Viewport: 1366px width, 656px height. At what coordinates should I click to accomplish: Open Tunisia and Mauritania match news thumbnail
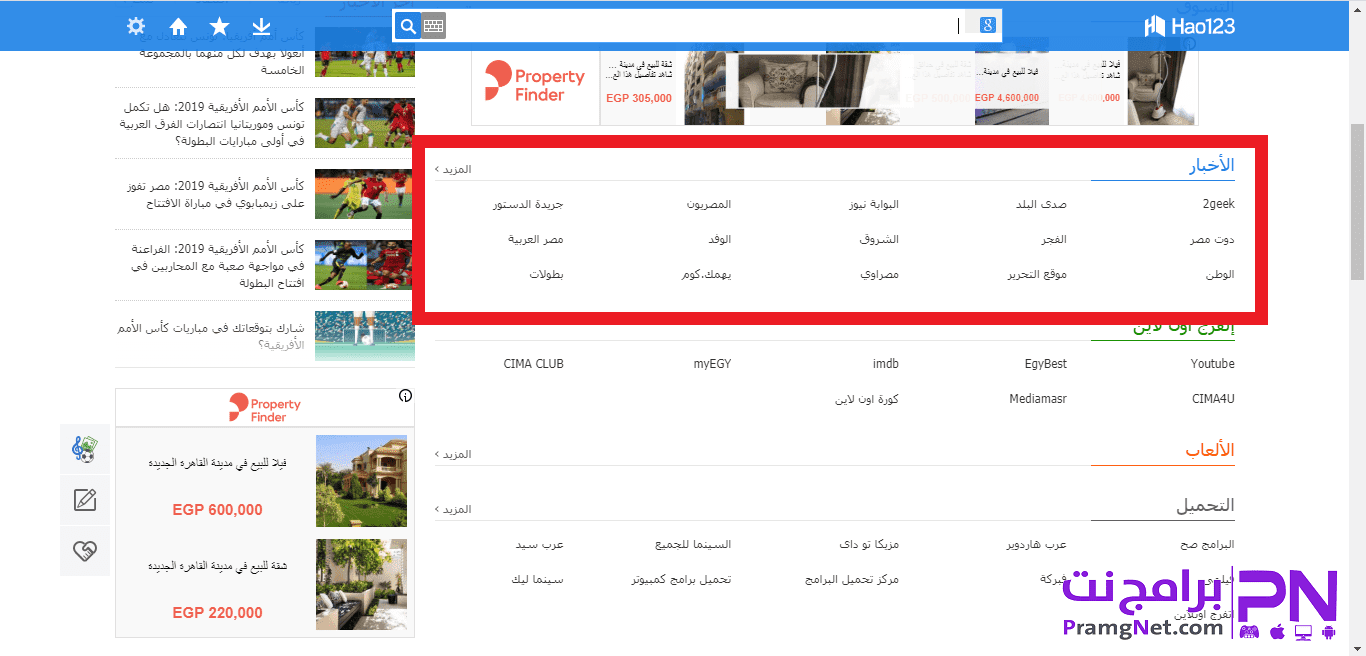[365, 123]
